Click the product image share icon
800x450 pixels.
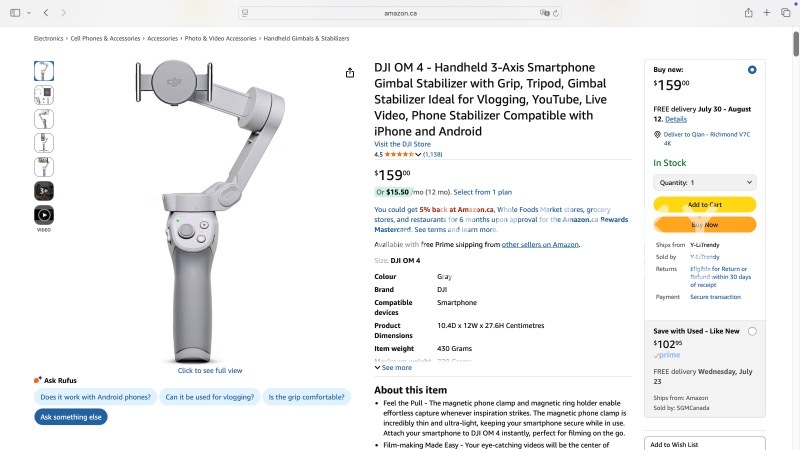click(x=350, y=73)
